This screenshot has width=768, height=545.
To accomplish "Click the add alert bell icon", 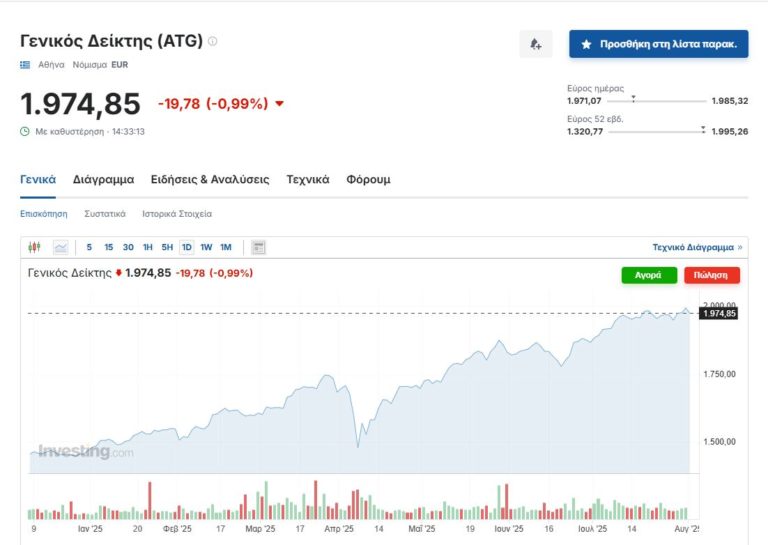I will point(536,44).
